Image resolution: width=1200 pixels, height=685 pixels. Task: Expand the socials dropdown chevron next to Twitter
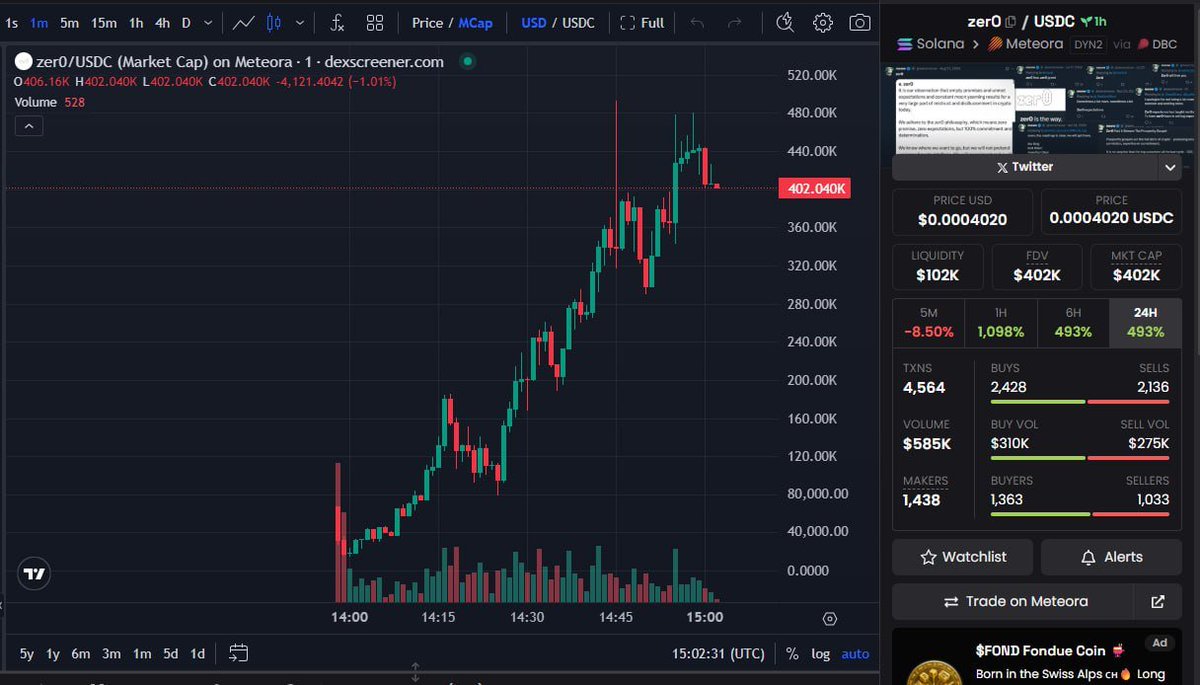tap(1170, 168)
